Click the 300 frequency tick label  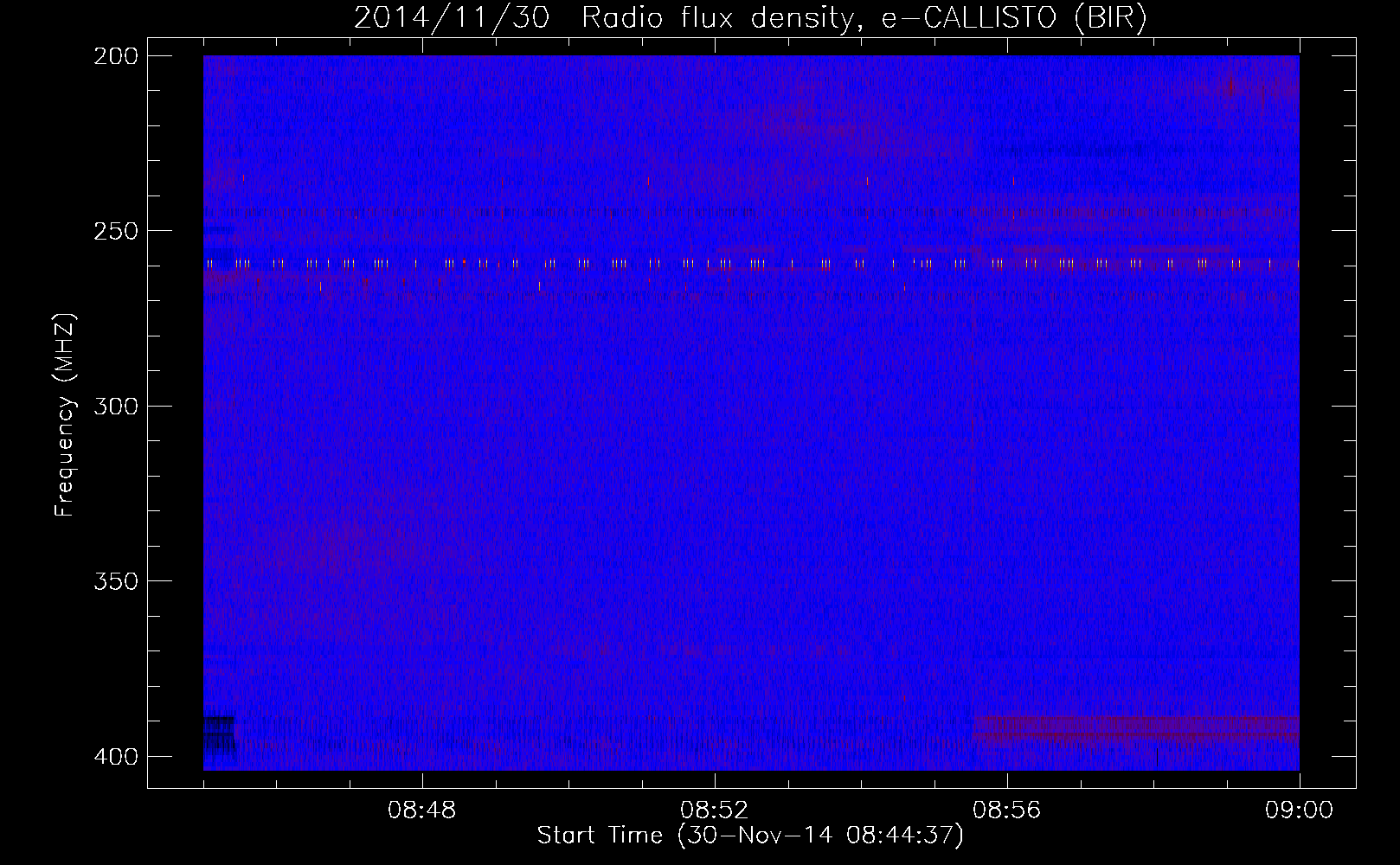coord(115,406)
